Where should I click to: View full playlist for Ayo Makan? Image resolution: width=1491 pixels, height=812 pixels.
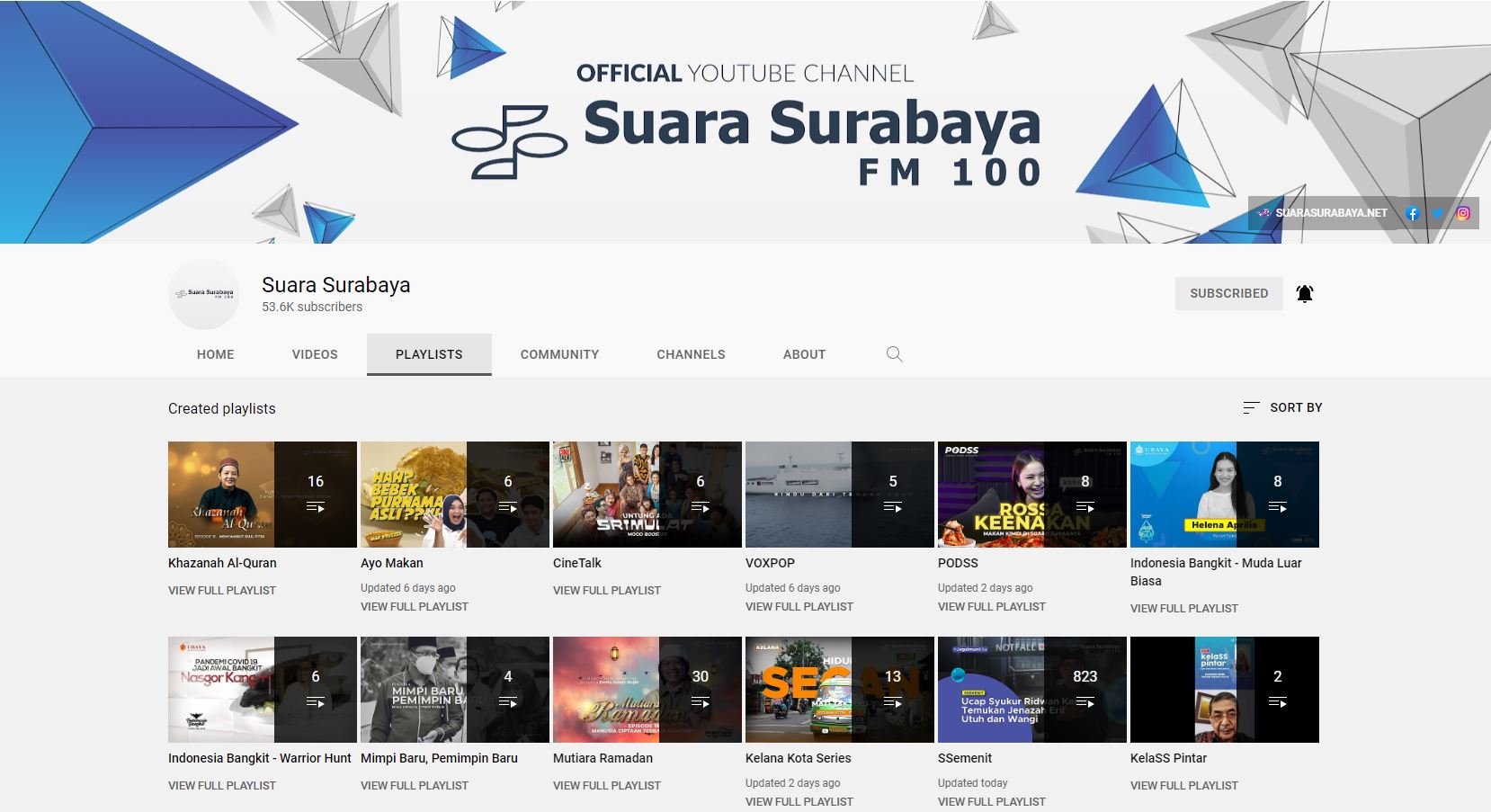[x=415, y=607]
